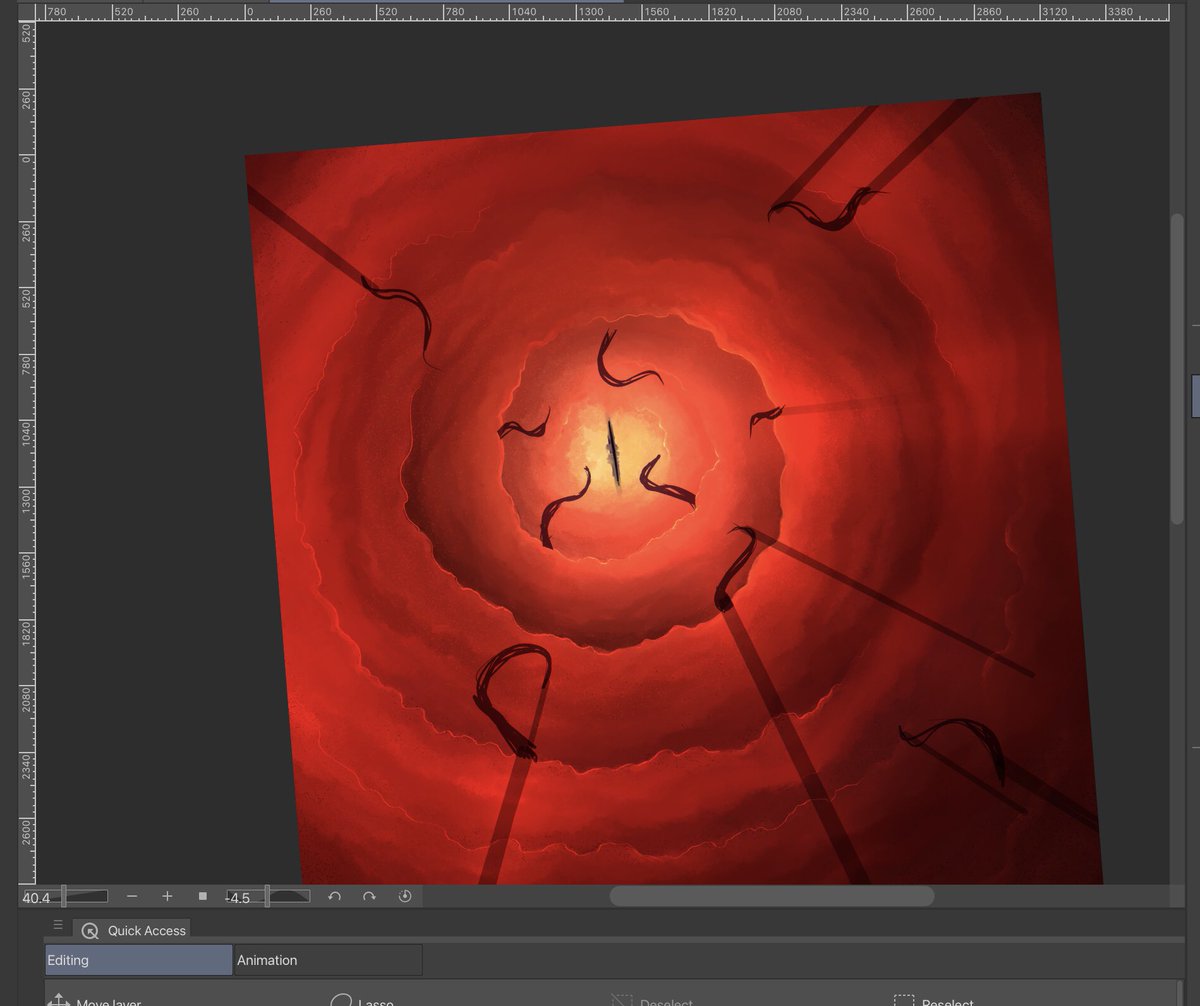Select the Quick Access palette tab
This screenshot has width=1200, height=1006.
click(134, 930)
